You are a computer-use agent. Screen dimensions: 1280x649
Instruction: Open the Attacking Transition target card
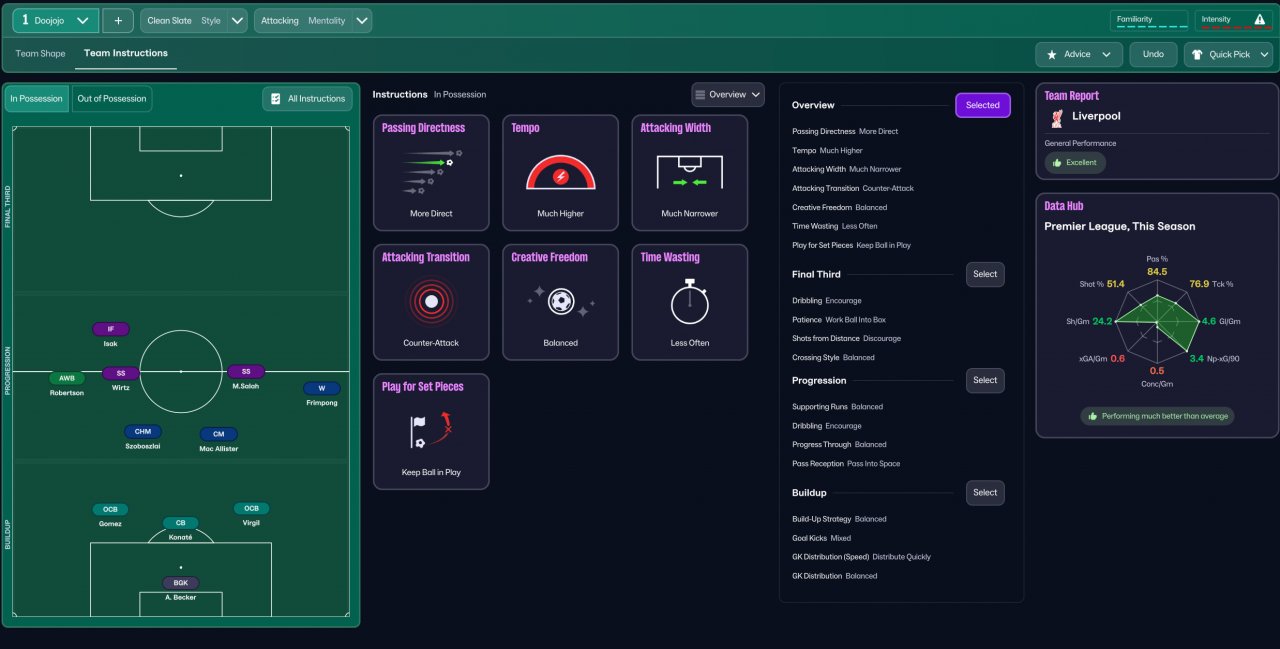431,302
